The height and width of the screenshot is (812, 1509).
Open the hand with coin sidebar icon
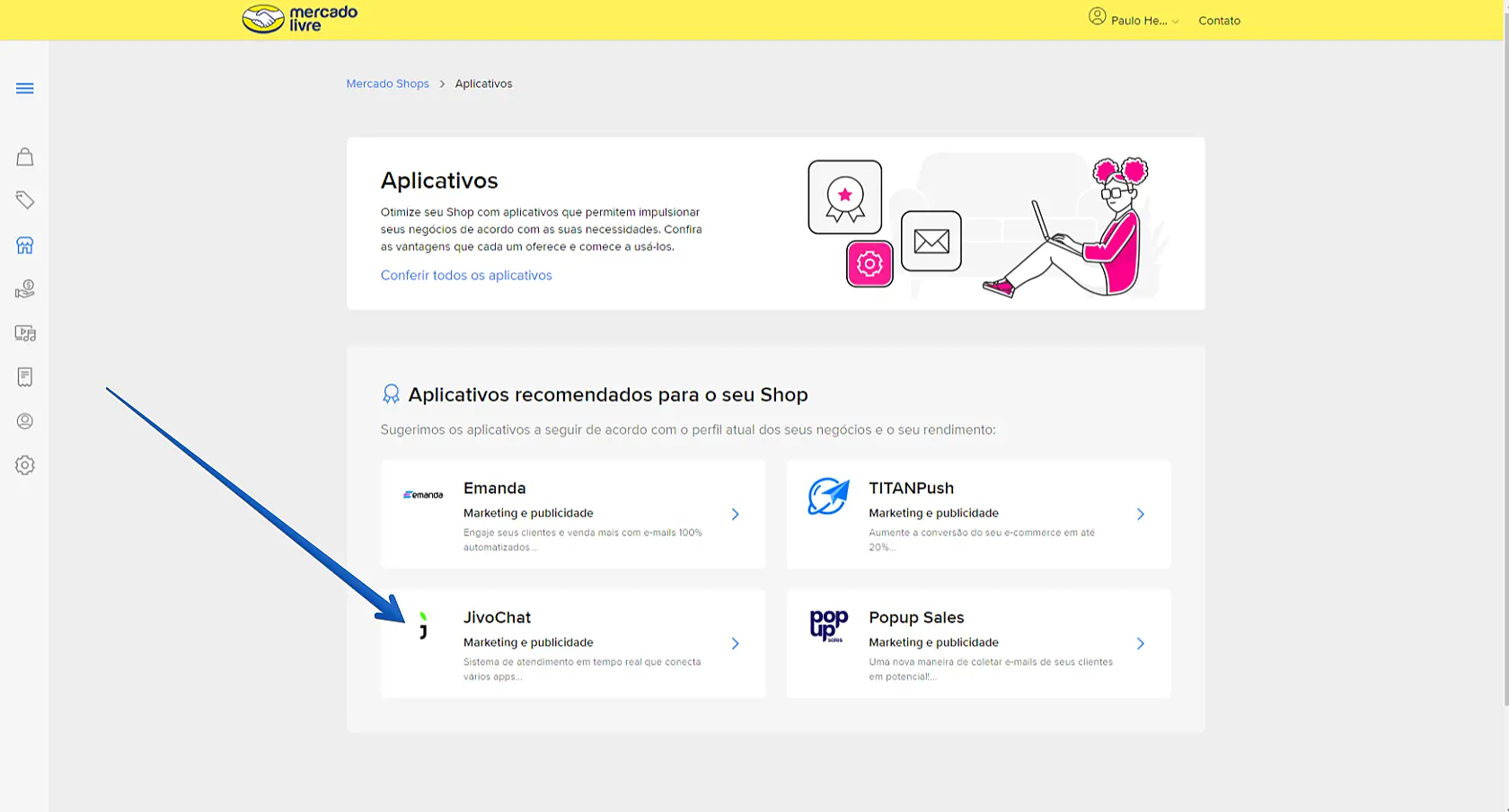[x=25, y=288]
